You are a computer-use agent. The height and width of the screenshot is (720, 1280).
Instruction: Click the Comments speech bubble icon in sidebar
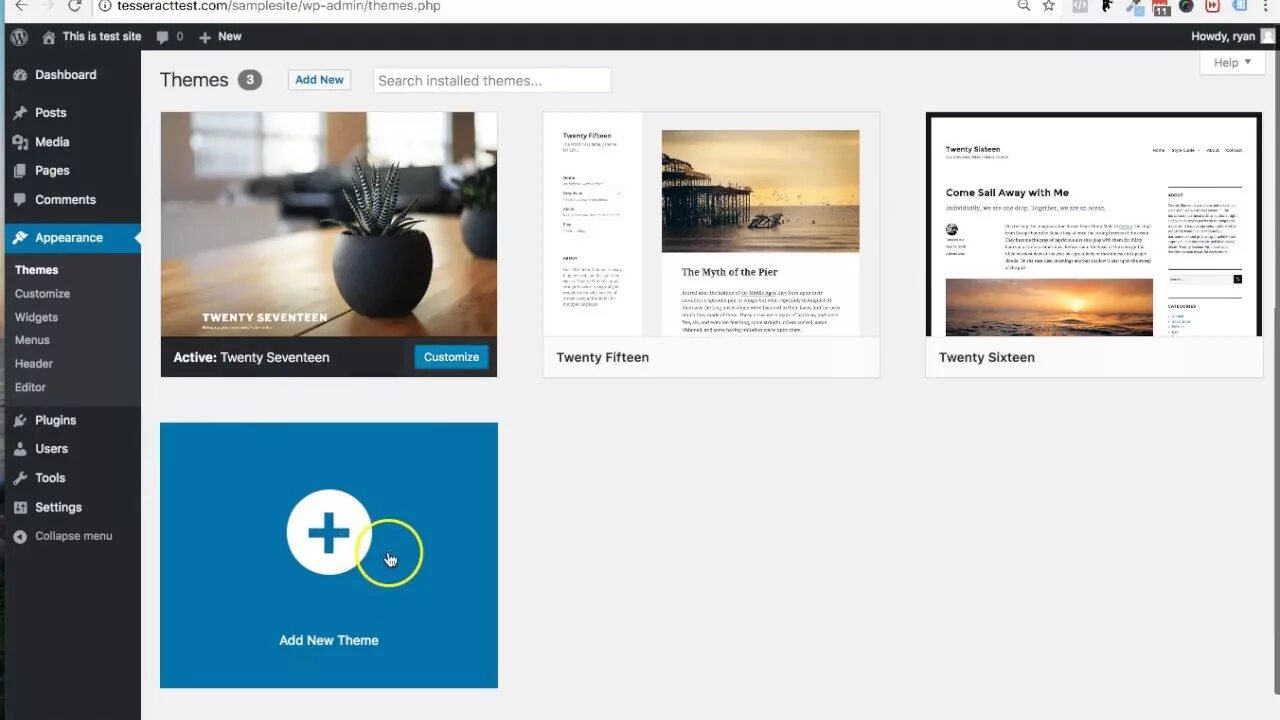(20, 200)
